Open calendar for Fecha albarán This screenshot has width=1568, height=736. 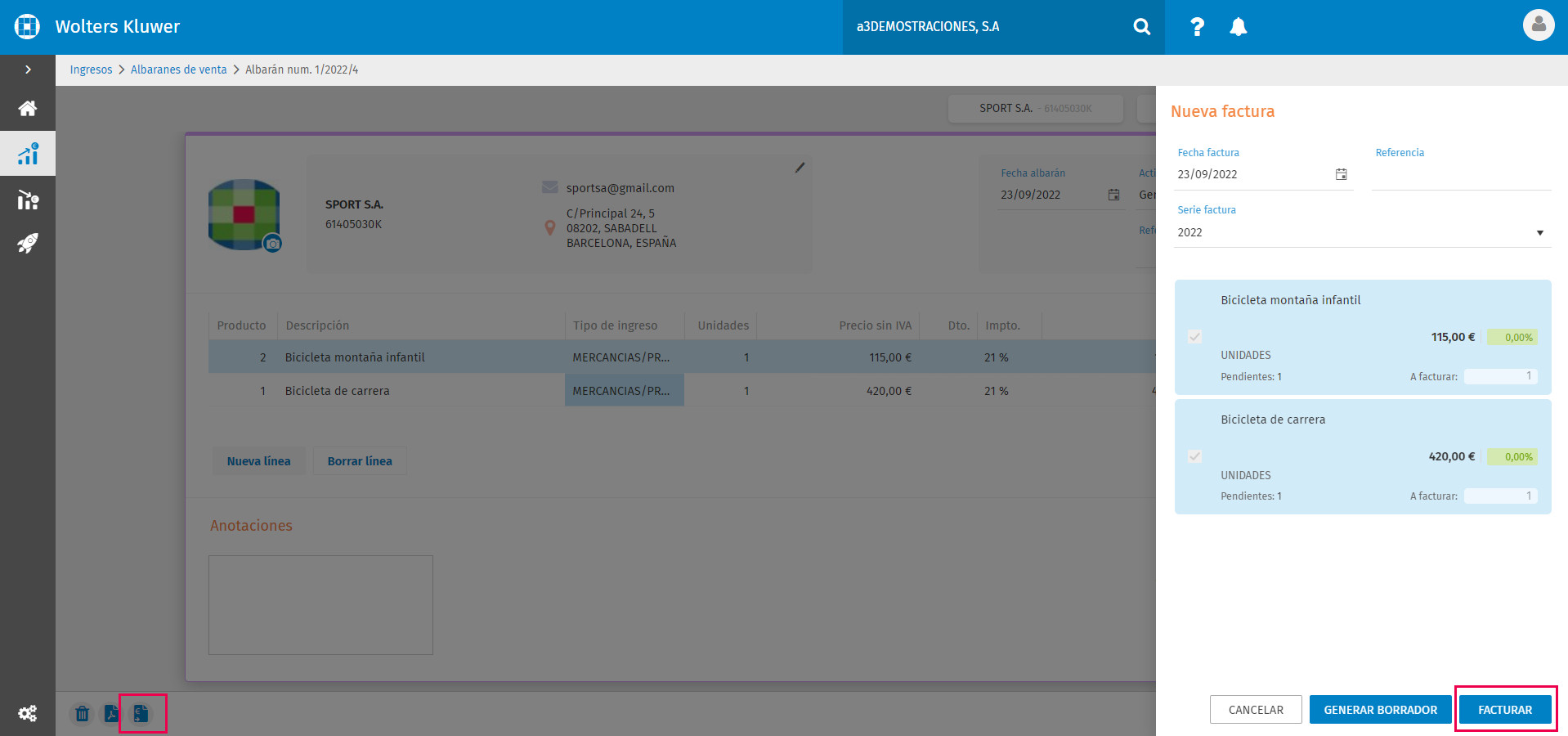(x=1113, y=195)
